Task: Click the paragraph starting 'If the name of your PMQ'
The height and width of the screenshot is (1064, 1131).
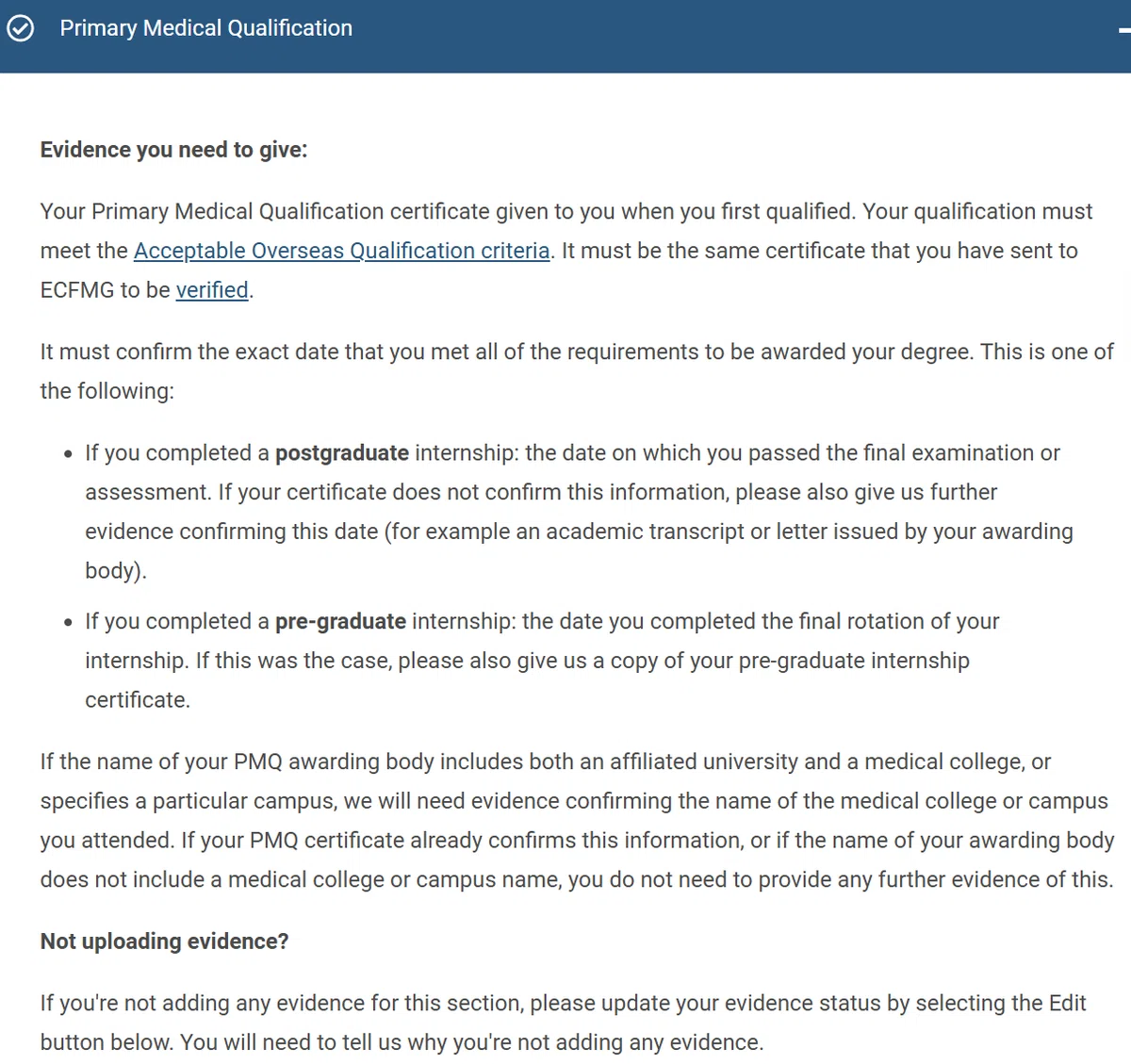Action: [x=577, y=821]
